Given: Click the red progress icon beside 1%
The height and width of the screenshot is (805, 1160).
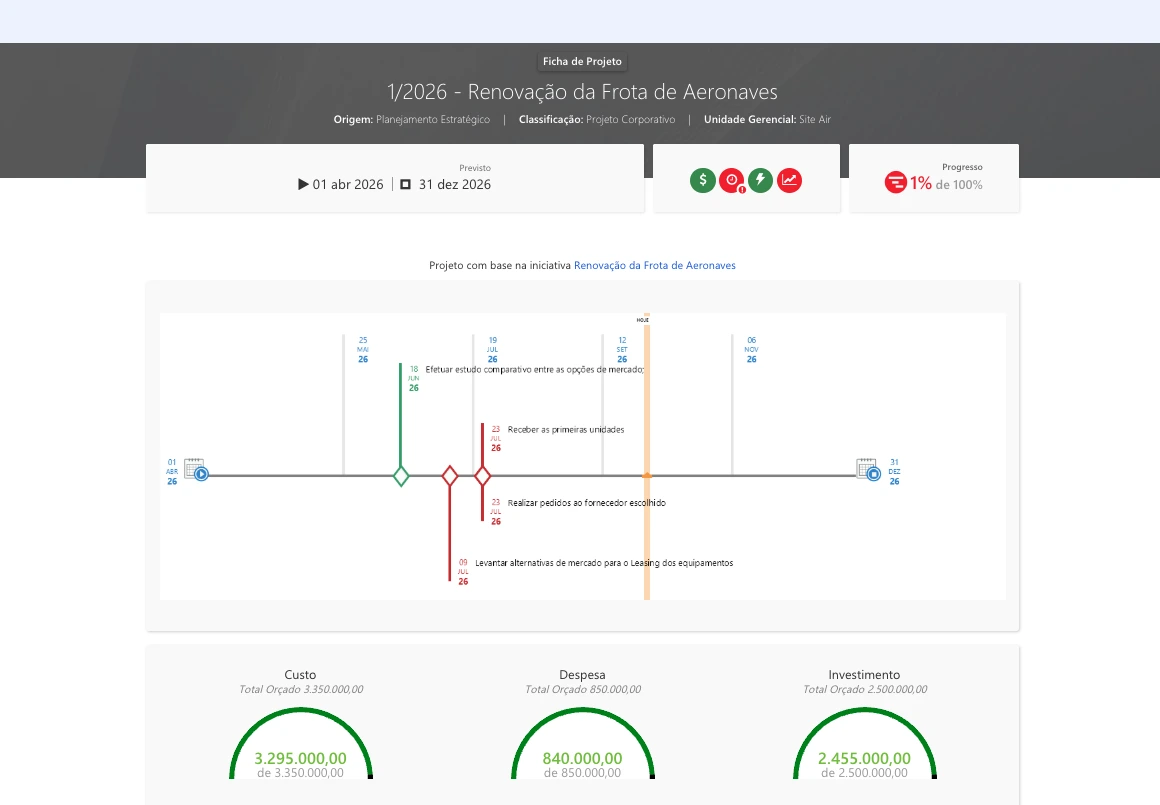Looking at the screenshot, I should (x=895, y=182).
